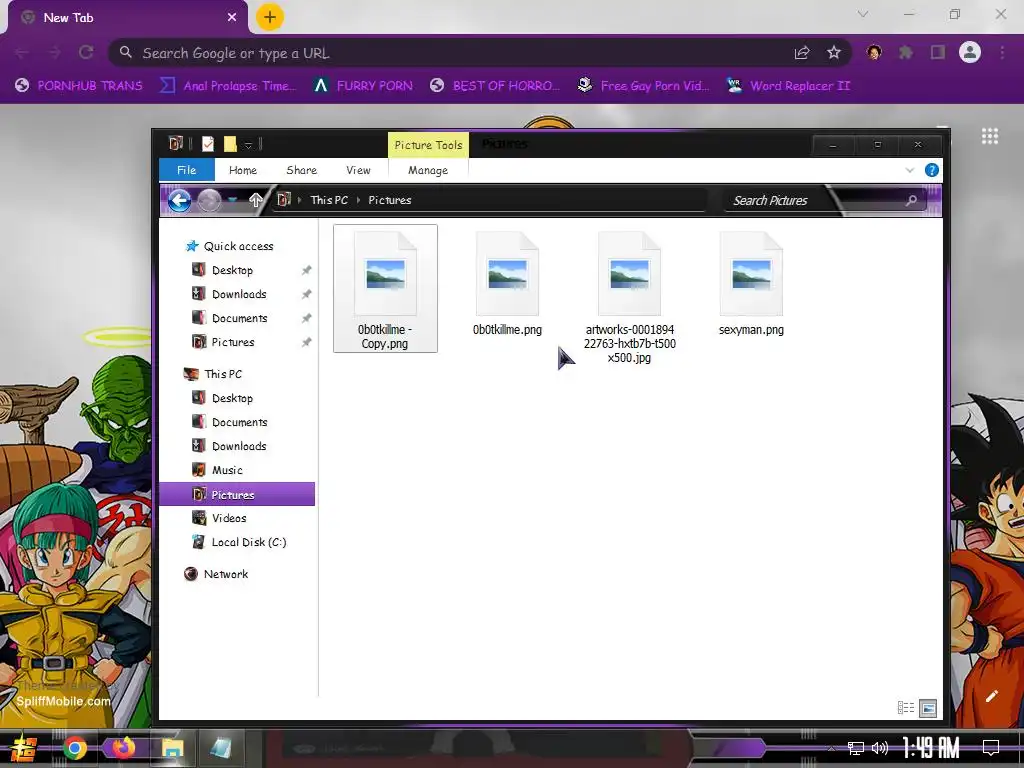This screenshot has width=1024, height=768.
Task: Open Downloads under This PC
Action: (239, 446)
